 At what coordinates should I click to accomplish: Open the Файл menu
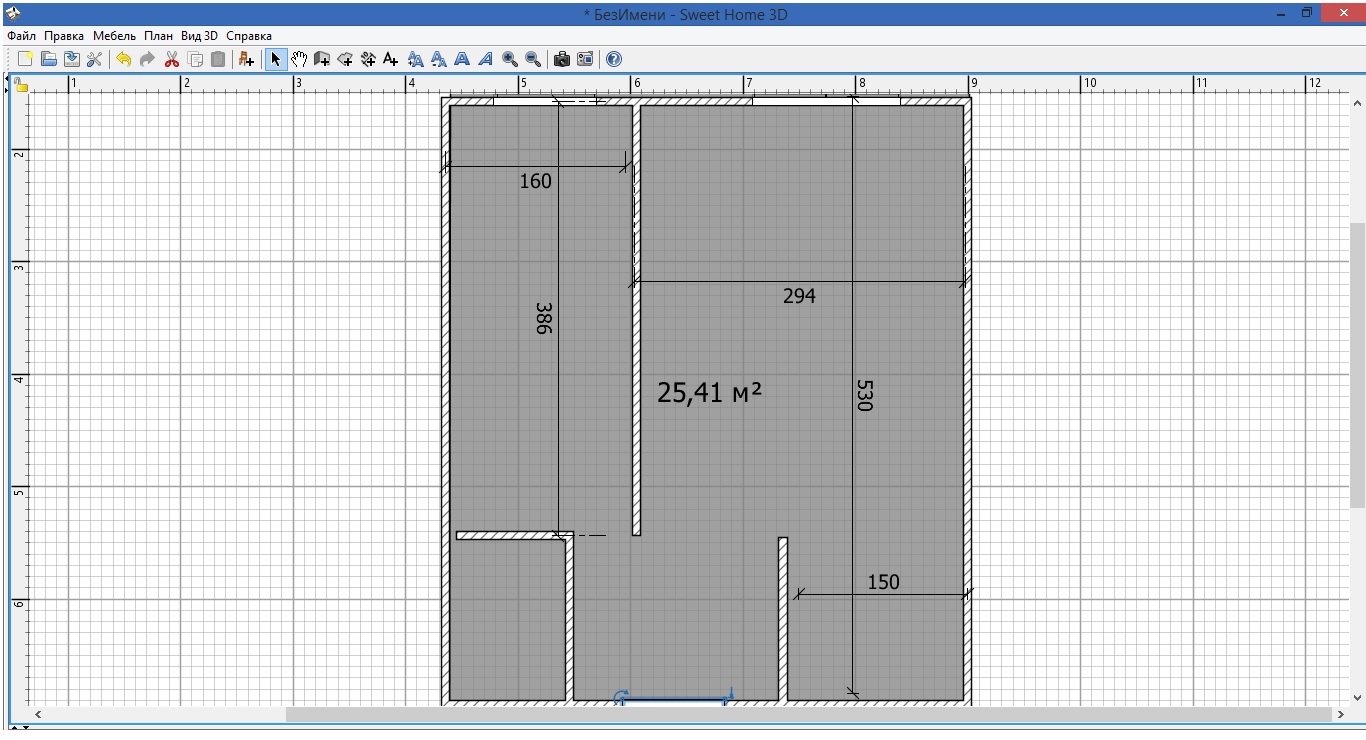[21, 36]
